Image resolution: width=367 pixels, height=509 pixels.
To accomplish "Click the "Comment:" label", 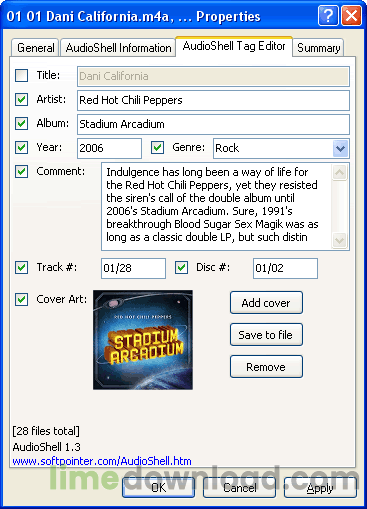I will pos(61,171).
